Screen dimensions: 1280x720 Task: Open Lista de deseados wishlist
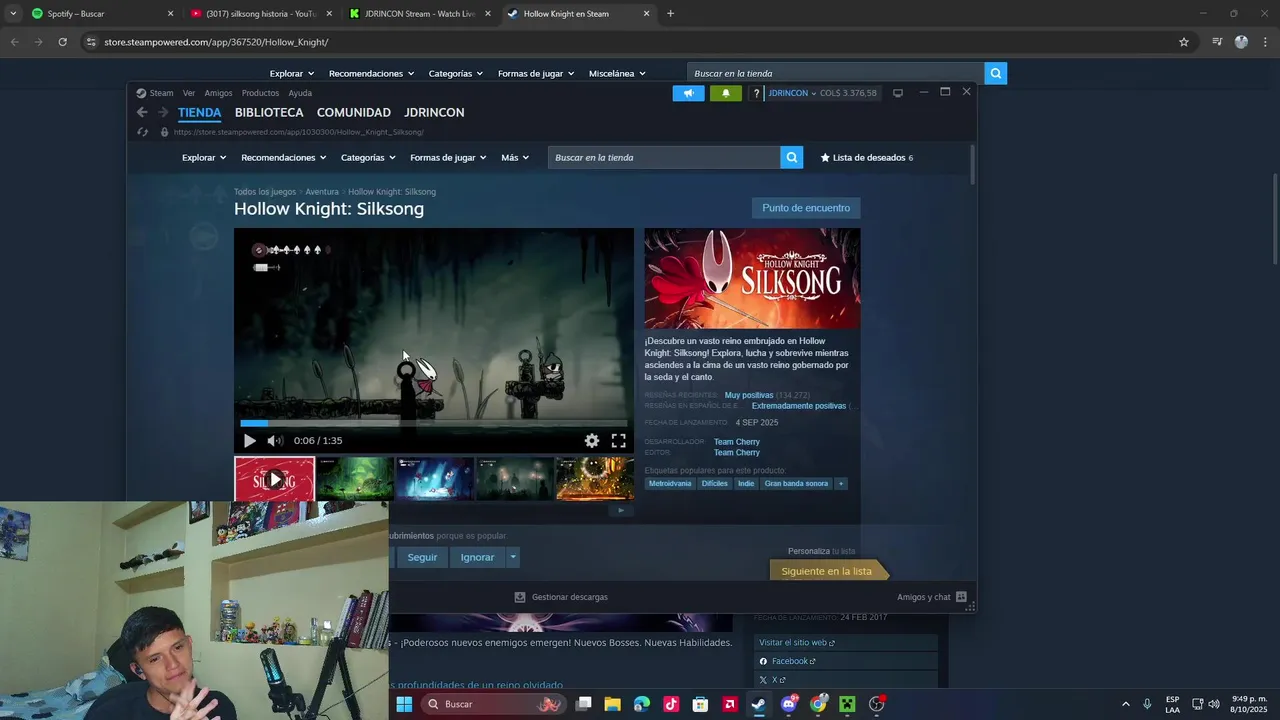(x=866, y=157)
